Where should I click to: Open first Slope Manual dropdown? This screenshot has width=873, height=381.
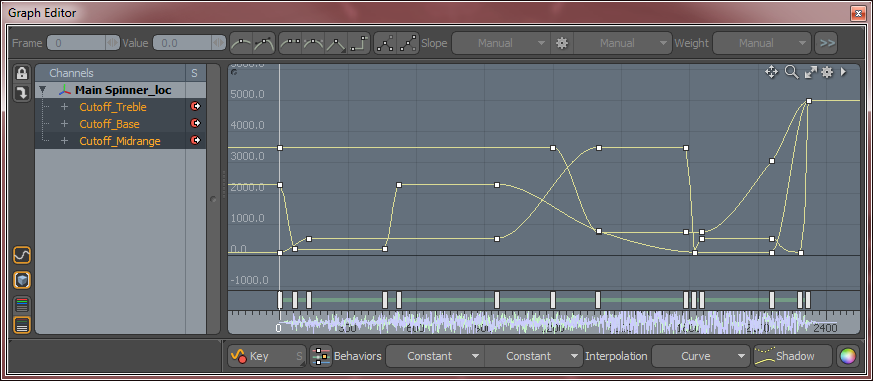[501, 43]
